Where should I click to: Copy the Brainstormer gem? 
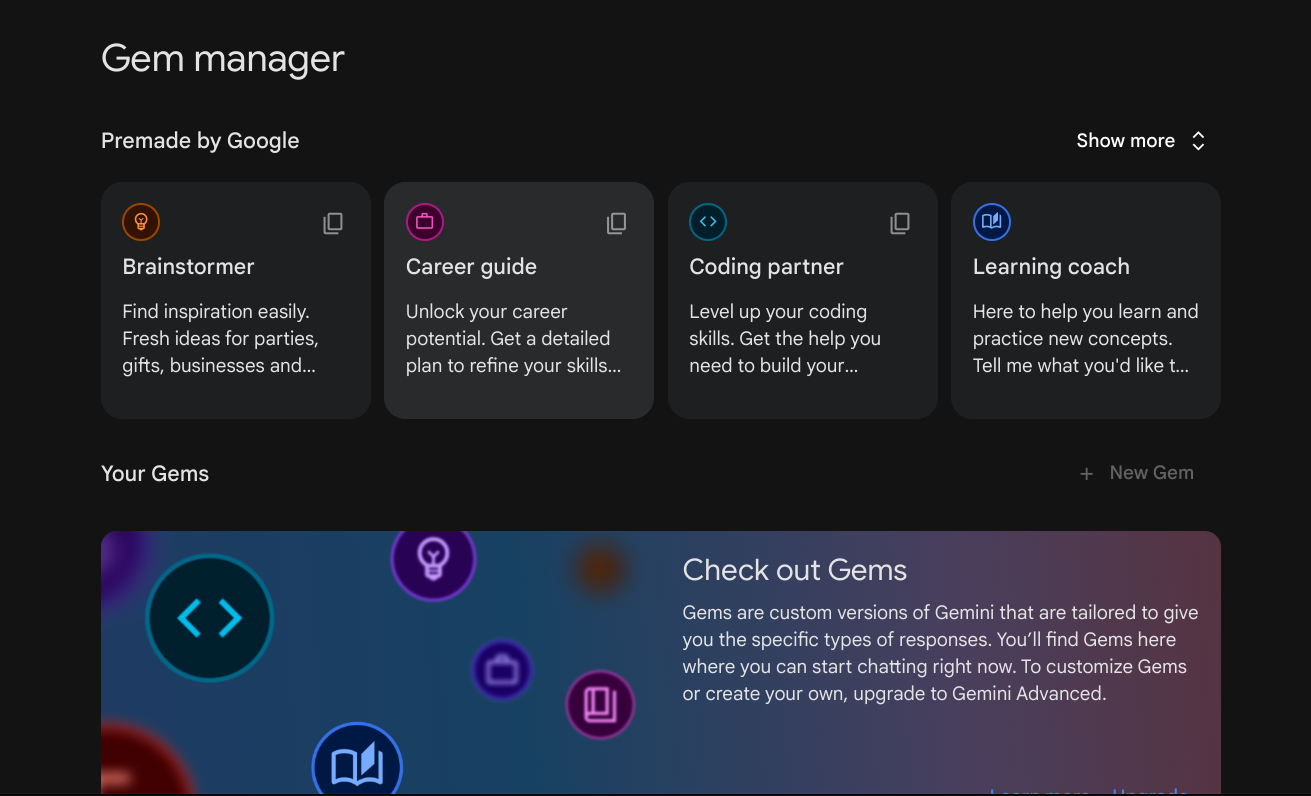[x=333, y=223]
